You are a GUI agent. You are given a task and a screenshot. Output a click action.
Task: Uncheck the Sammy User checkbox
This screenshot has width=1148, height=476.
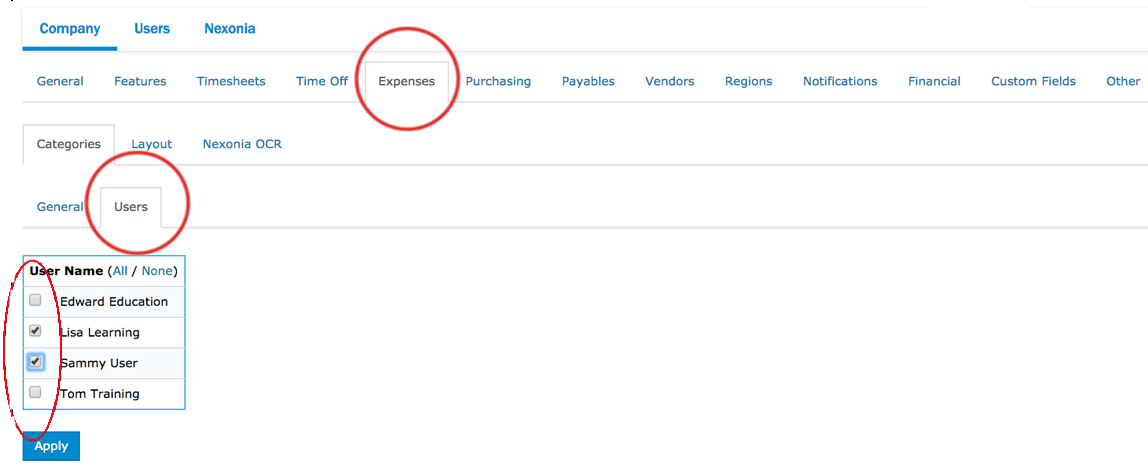coord(36,362)
